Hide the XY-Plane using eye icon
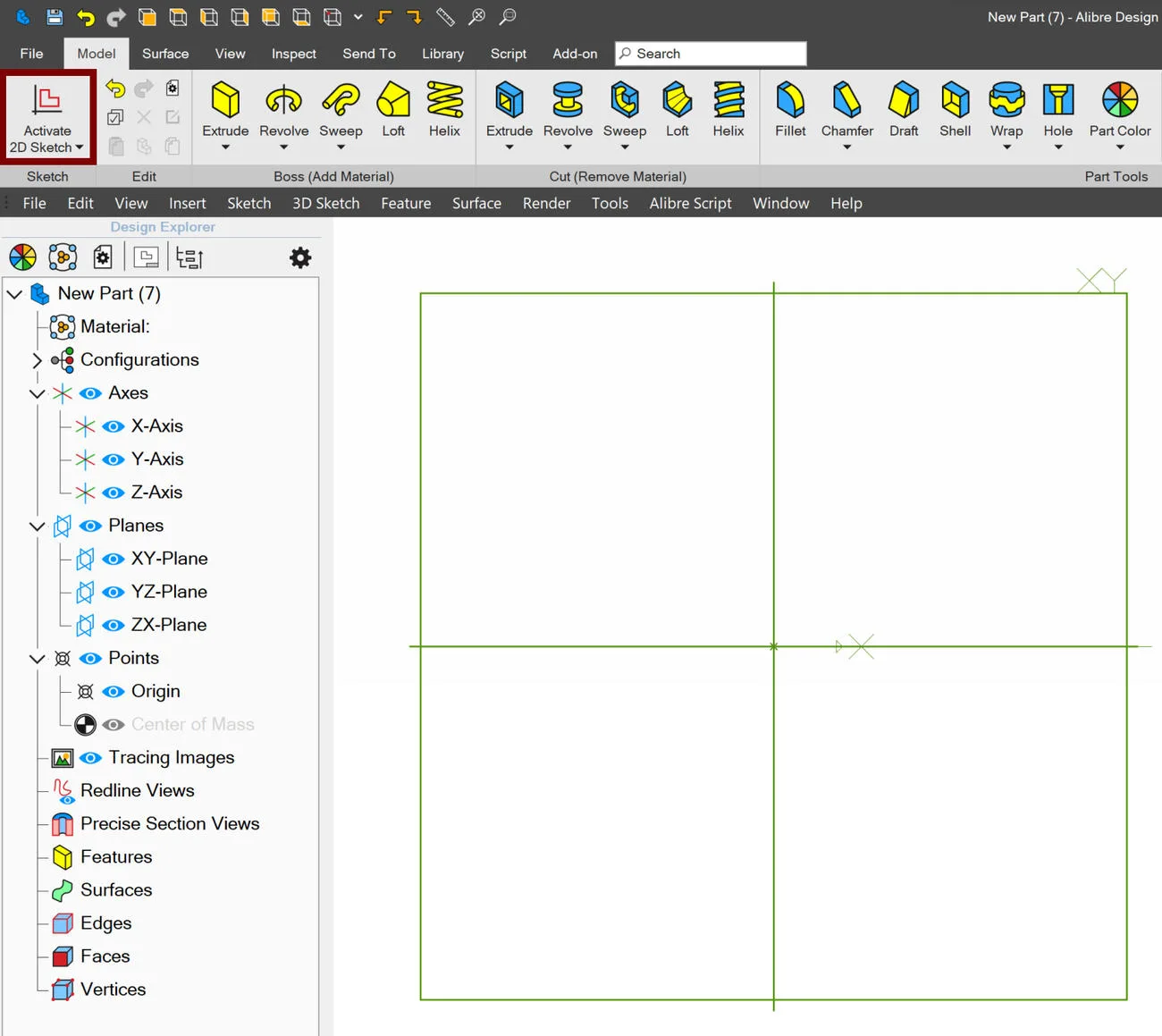 click(x=114, y=559)
